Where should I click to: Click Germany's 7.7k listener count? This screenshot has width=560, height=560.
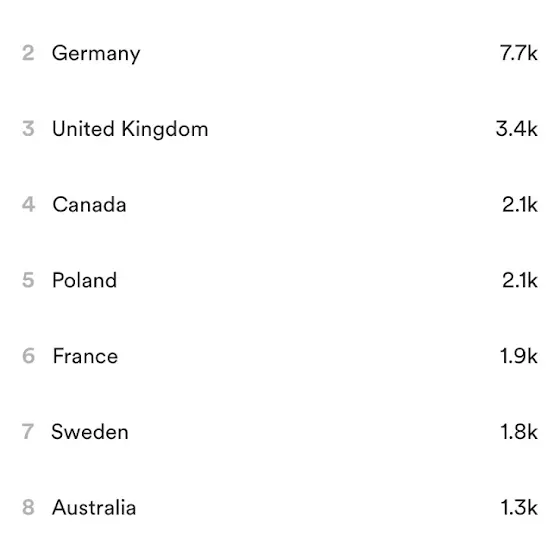[519, 53]
